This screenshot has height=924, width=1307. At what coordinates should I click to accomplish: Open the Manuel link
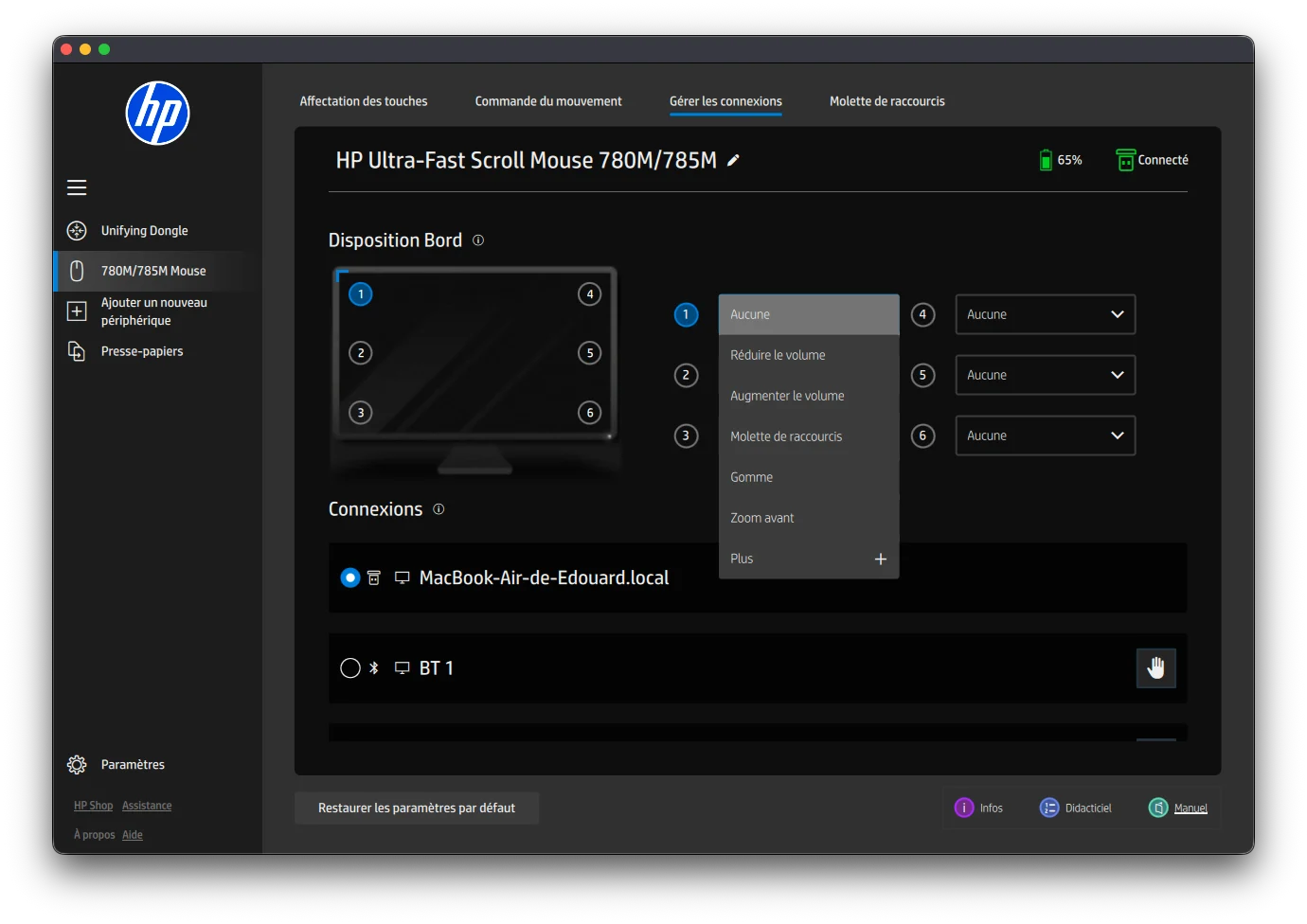pos(1191,808)
